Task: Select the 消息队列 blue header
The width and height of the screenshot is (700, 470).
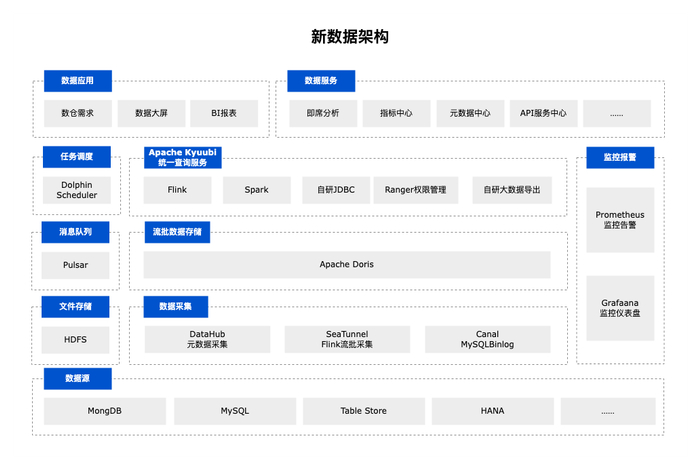Action: (x=75, y=232)
